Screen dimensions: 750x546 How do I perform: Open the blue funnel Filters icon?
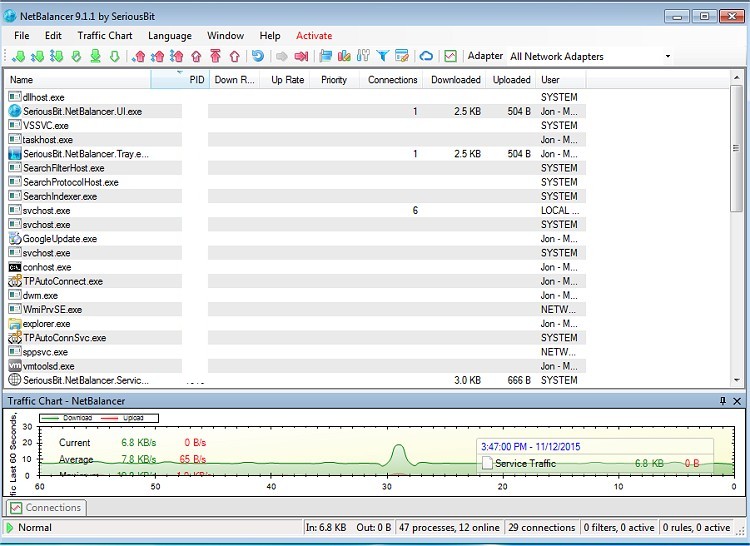[x=382, y=57]
